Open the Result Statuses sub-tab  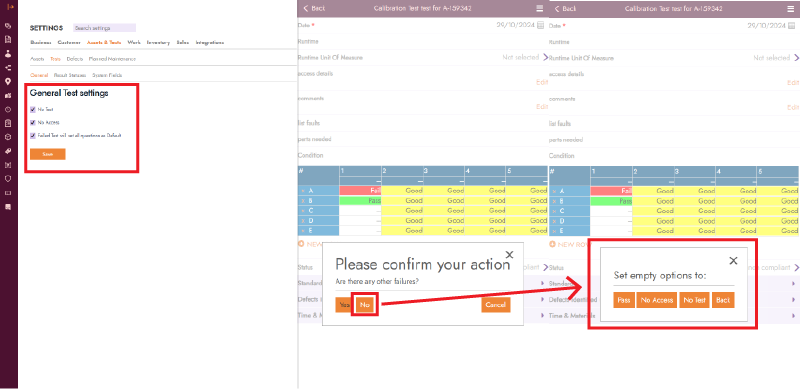pos(70,75)
